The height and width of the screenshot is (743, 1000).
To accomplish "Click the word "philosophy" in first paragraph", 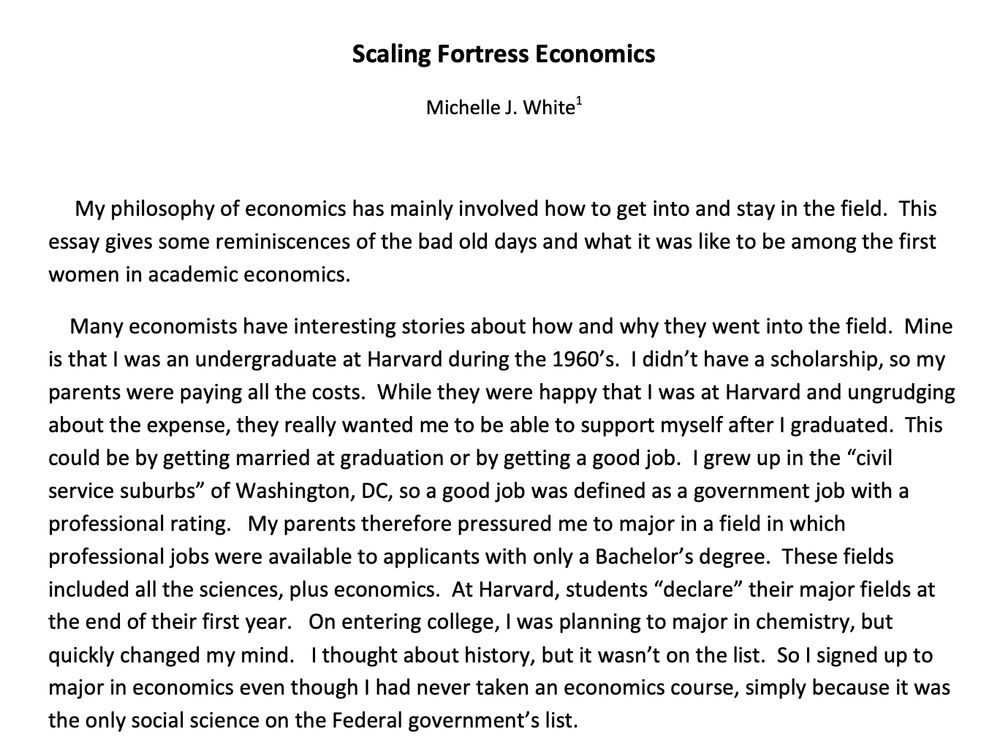I will point(155,210).
